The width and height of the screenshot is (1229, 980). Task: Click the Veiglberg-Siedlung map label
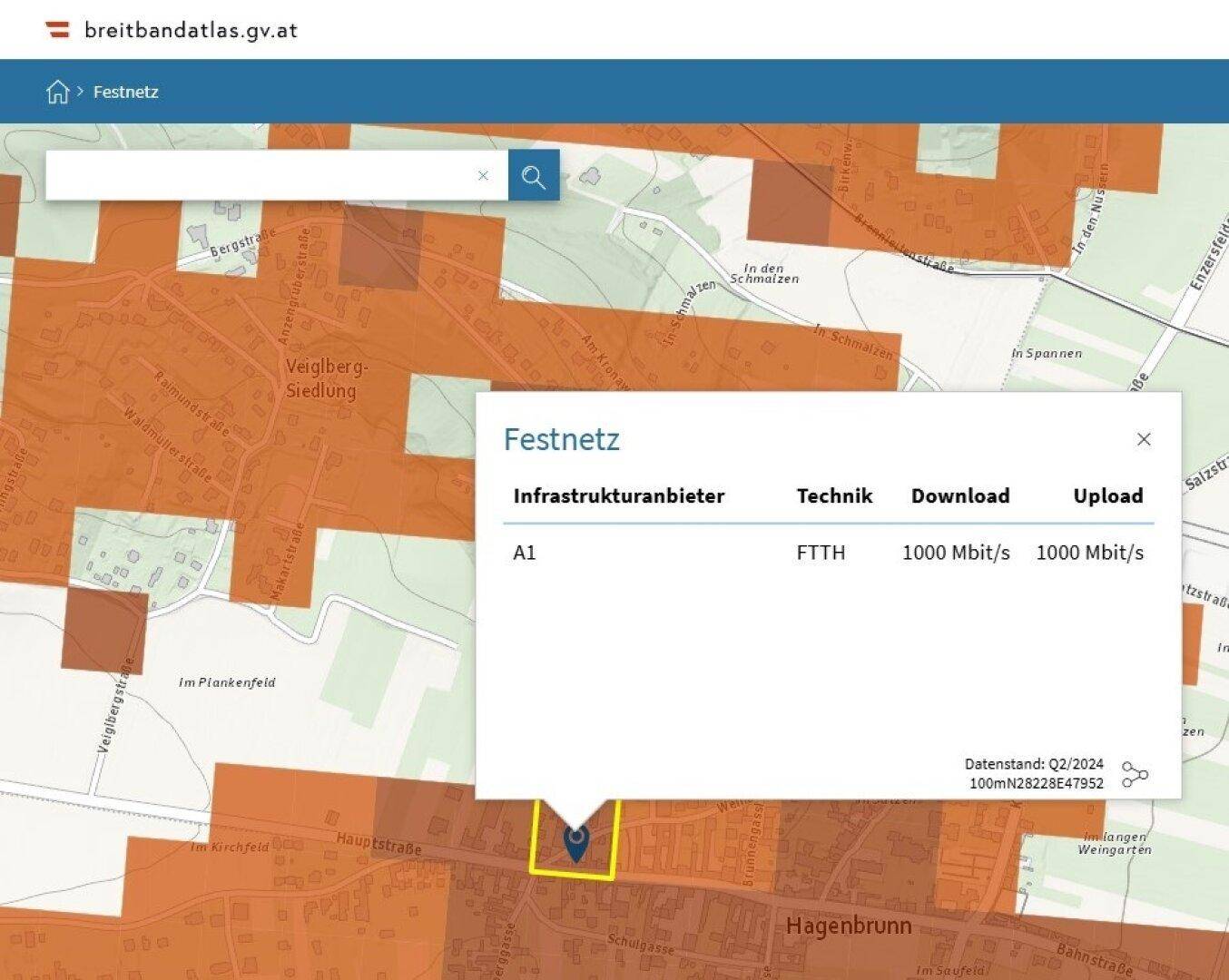(327, 379)
